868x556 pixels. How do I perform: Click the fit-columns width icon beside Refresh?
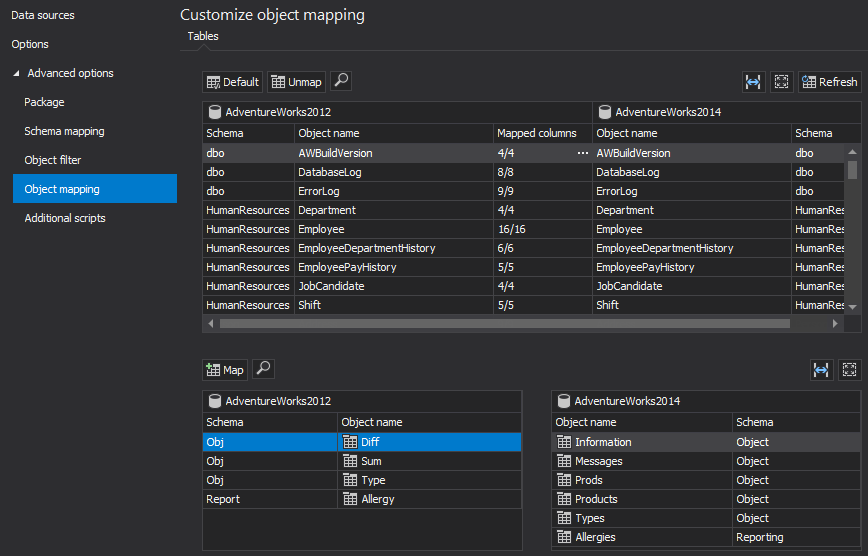click(753, 82)
